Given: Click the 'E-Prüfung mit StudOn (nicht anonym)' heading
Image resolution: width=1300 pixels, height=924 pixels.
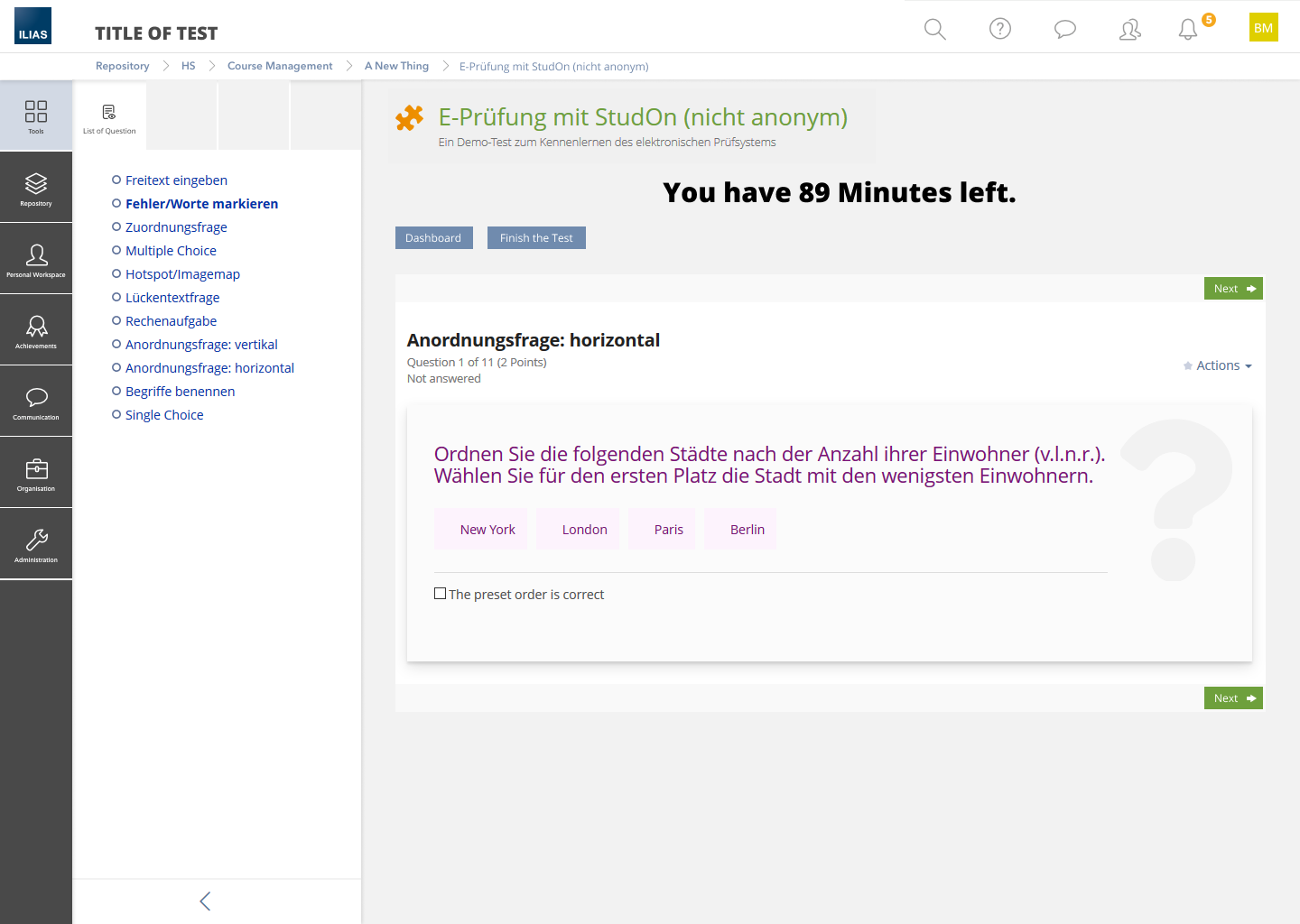Looking at the screenshot, I should point(643,117).
